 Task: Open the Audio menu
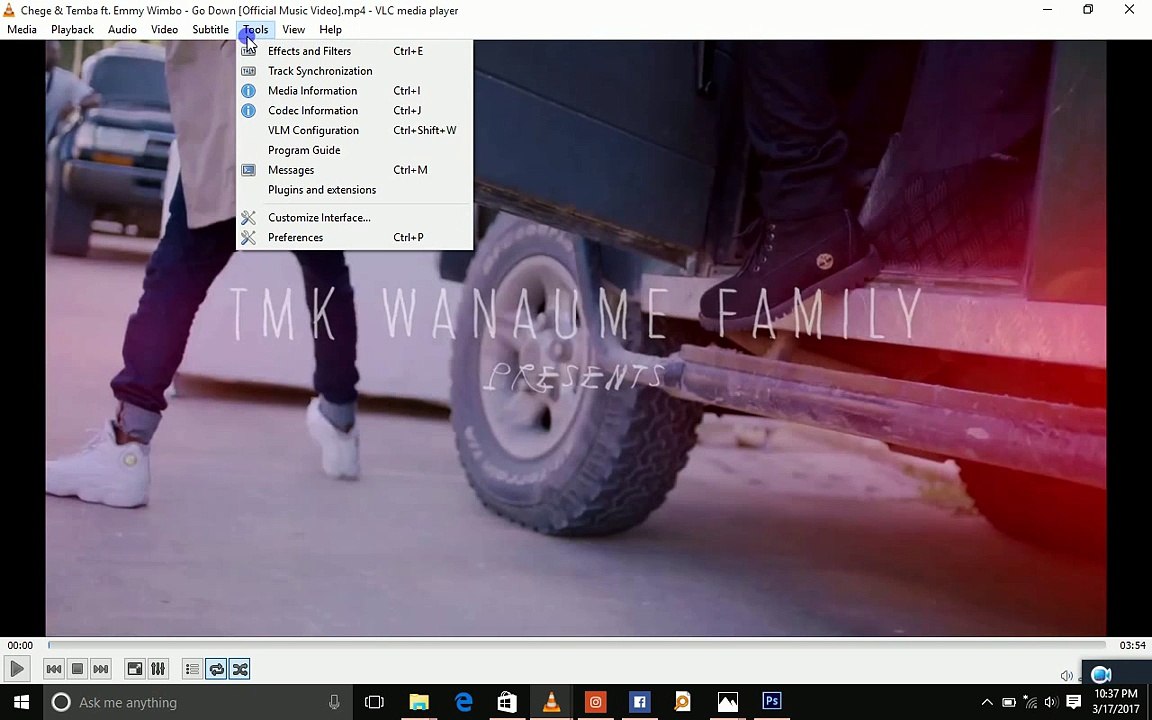(x=122, y=29)
